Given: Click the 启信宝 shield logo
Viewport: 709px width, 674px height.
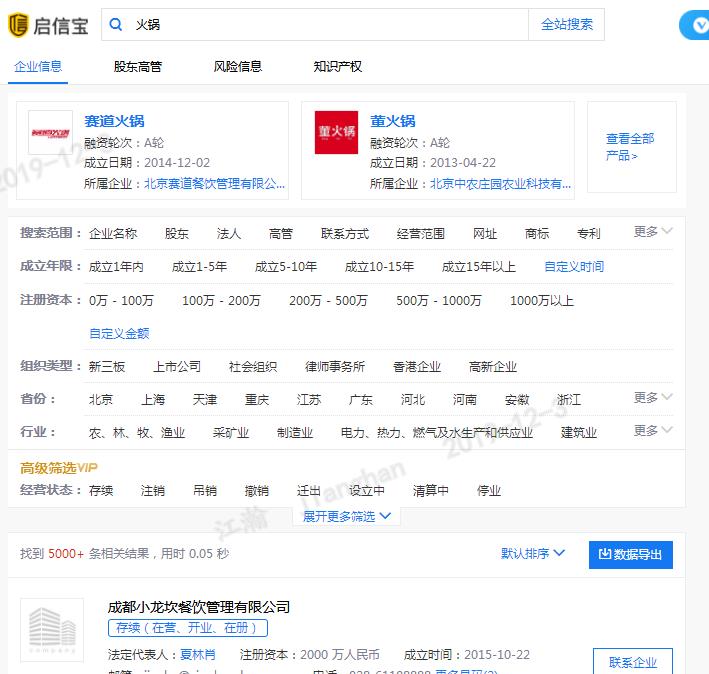Looking at the screenshot, I should tap(18, 25).
